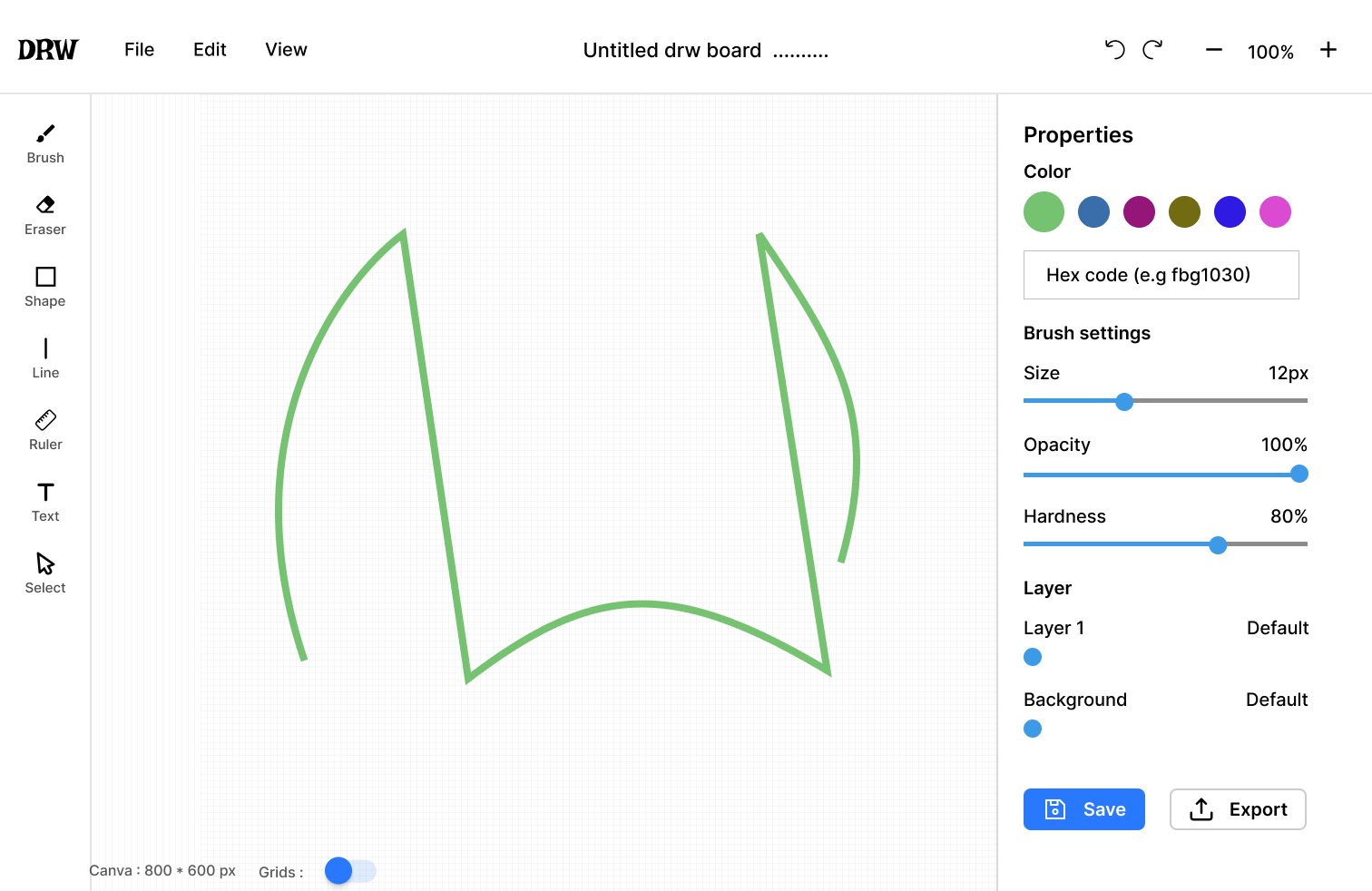Activate the Line tool

45,359
